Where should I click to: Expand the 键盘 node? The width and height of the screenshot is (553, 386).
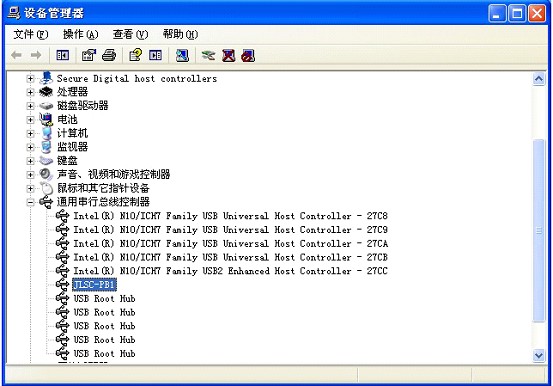tap(30, 161)
